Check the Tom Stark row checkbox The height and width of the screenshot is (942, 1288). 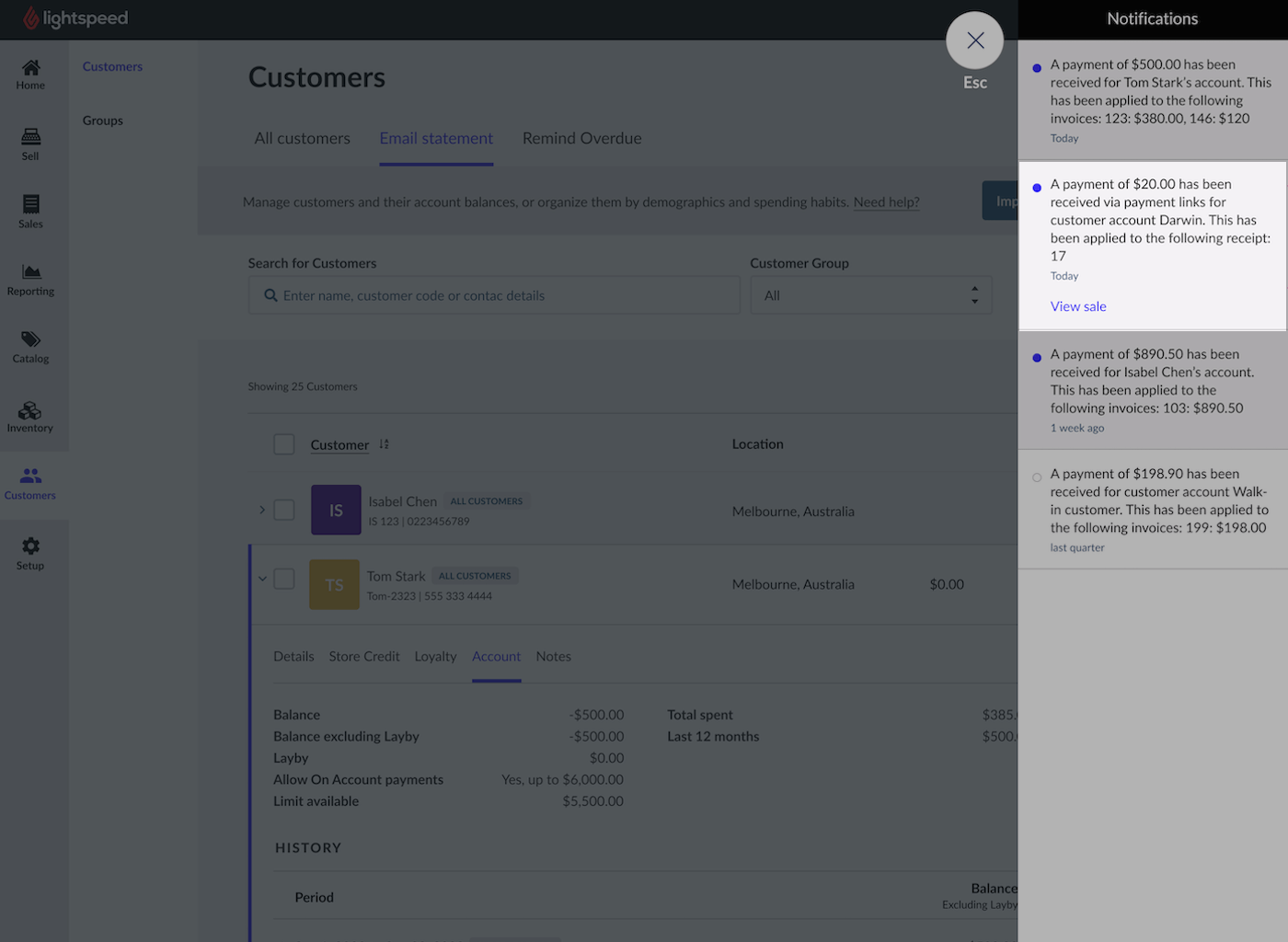pyautogui.click(x=284, y=579)
